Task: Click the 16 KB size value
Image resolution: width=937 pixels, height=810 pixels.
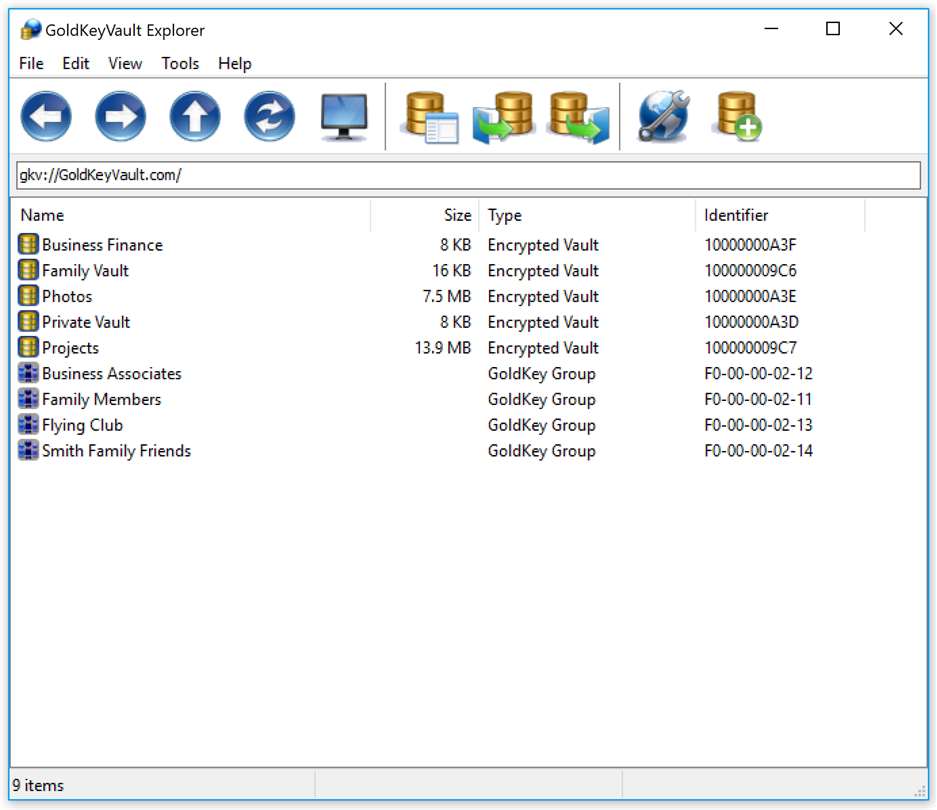Action: [451, 270]
